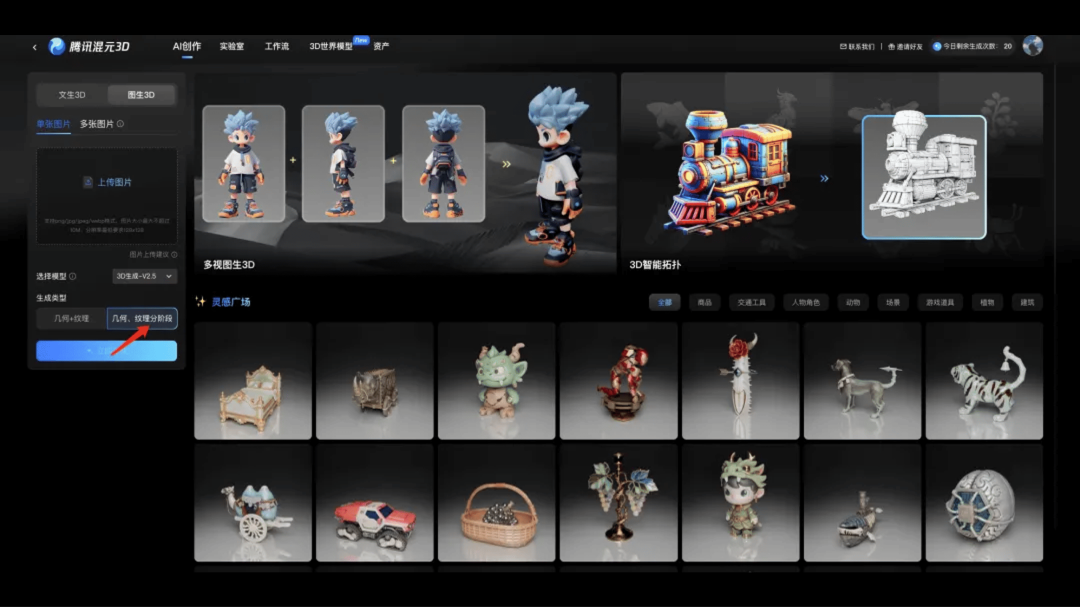Open the red monster truck thumbnail
Viewport: 1080px width, 607px height.
click(375, 503)
